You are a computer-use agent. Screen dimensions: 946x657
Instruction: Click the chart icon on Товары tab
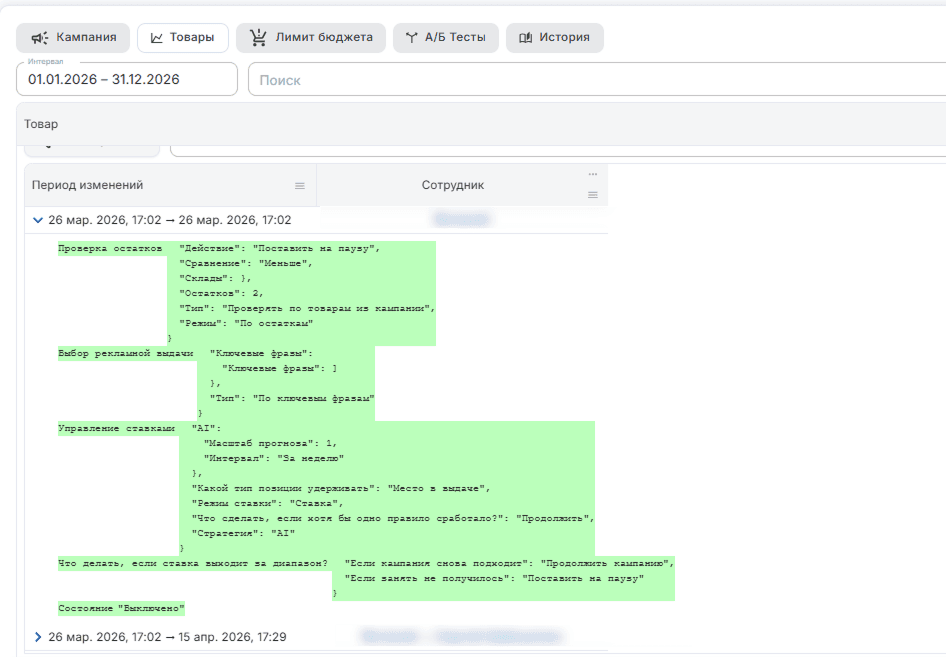pos(156,38)
